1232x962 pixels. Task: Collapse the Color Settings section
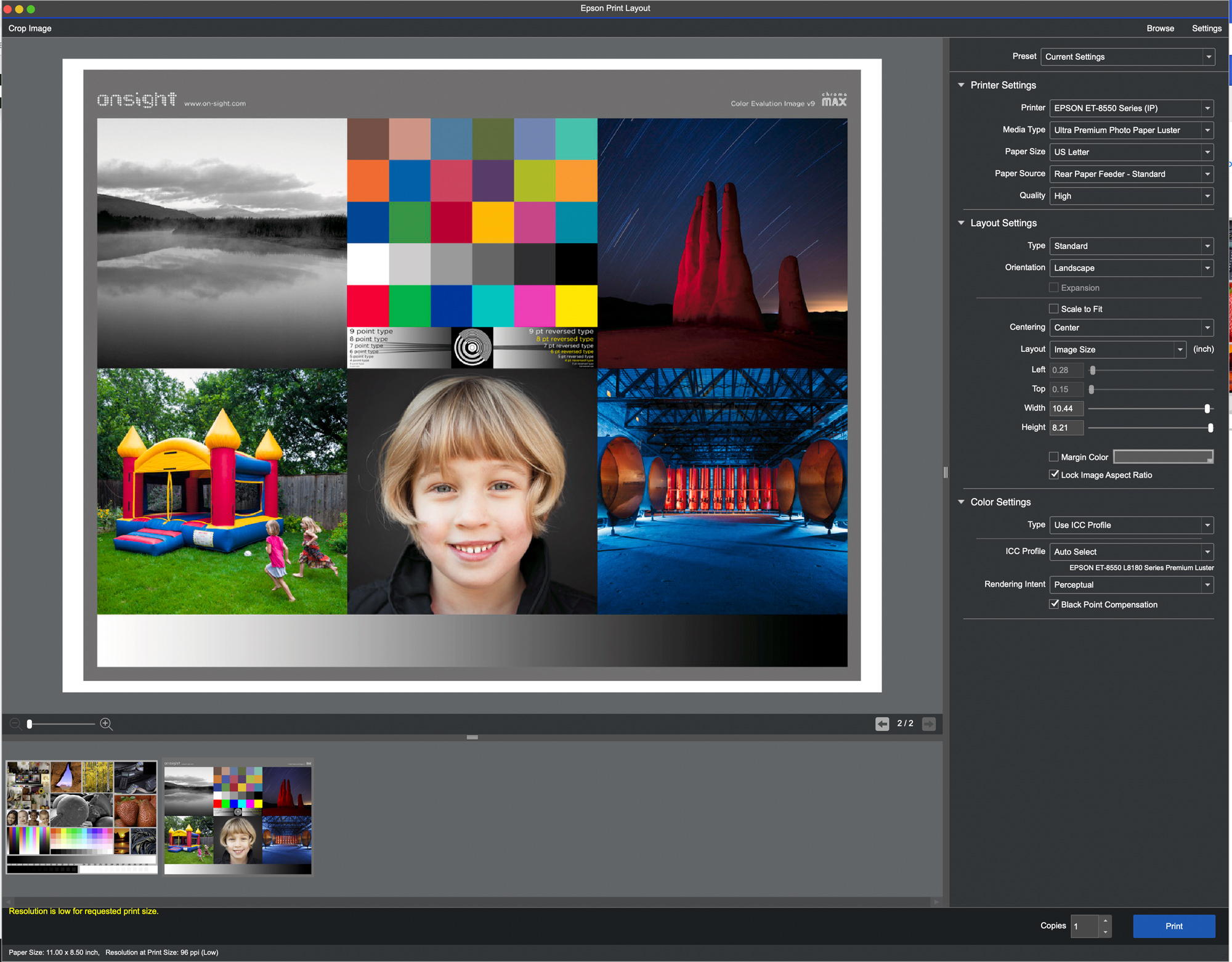[961, 502]
